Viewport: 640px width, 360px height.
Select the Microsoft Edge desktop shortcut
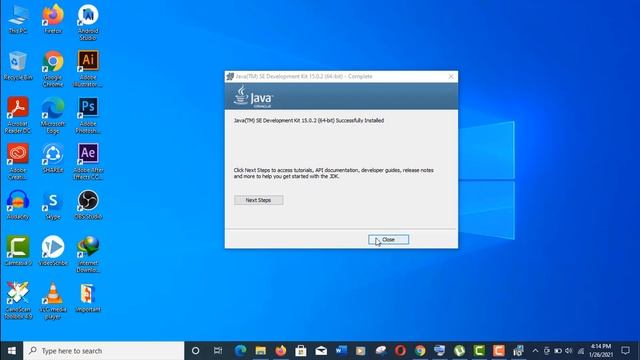pyautogui.click(x=53, y=116)
